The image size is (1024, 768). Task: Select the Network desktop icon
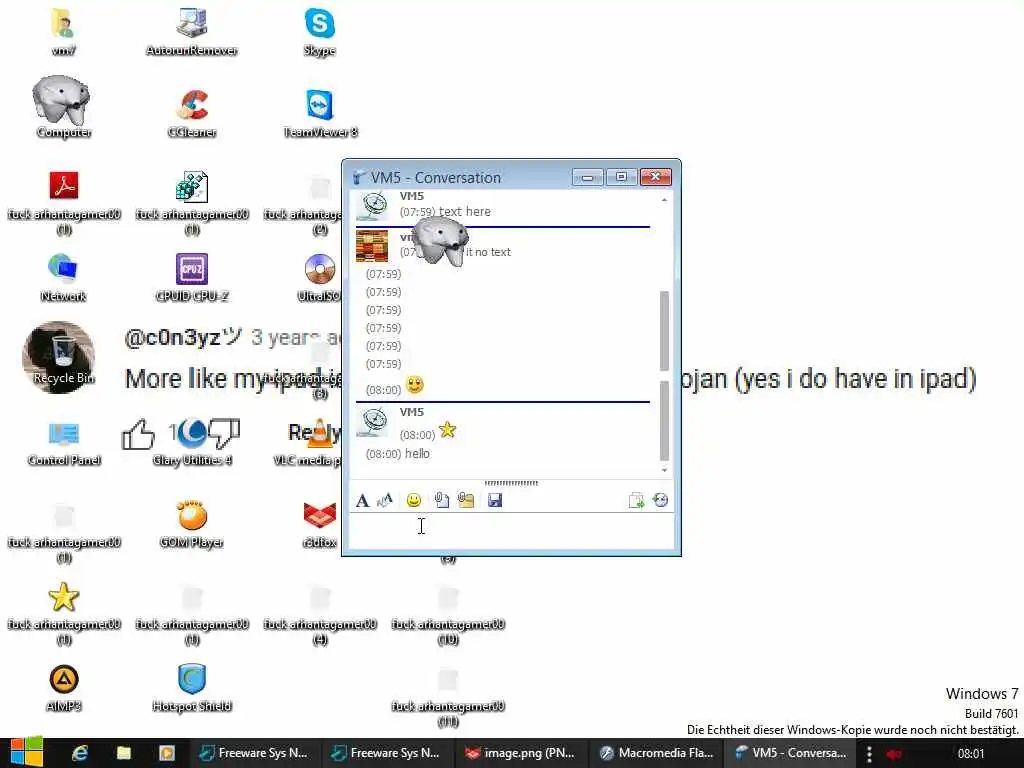63,277
